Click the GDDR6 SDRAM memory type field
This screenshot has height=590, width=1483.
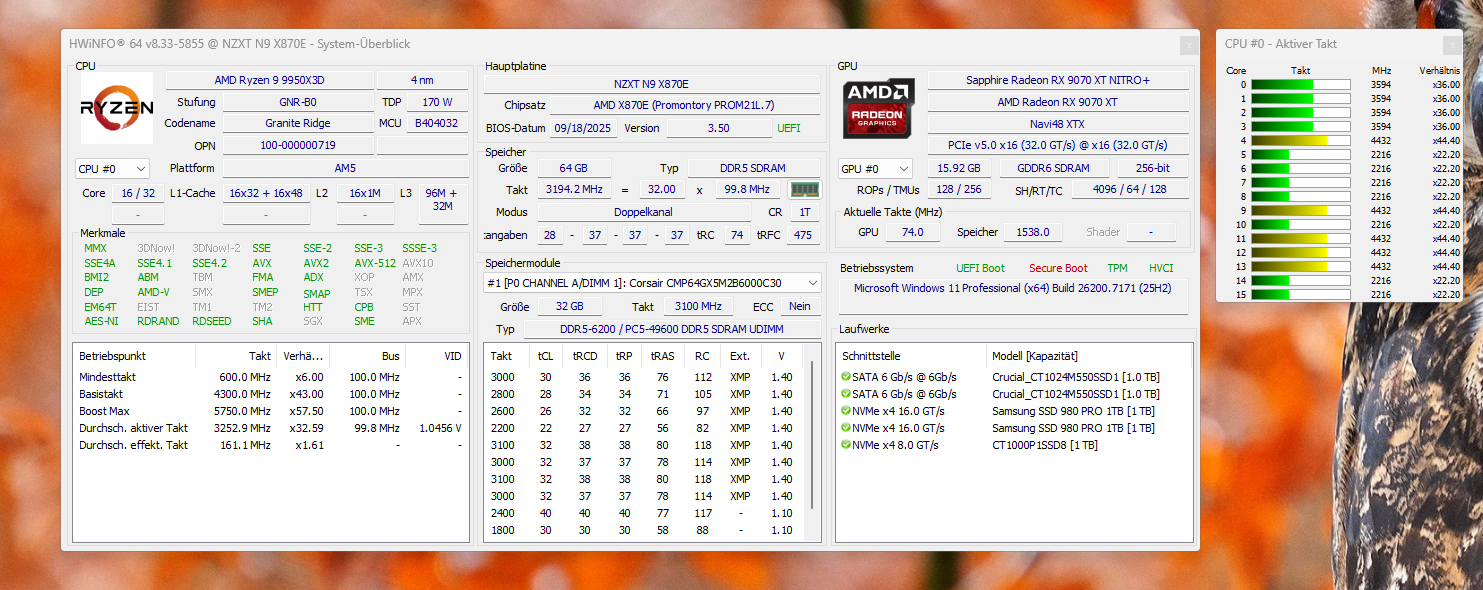coord(1053,168)
